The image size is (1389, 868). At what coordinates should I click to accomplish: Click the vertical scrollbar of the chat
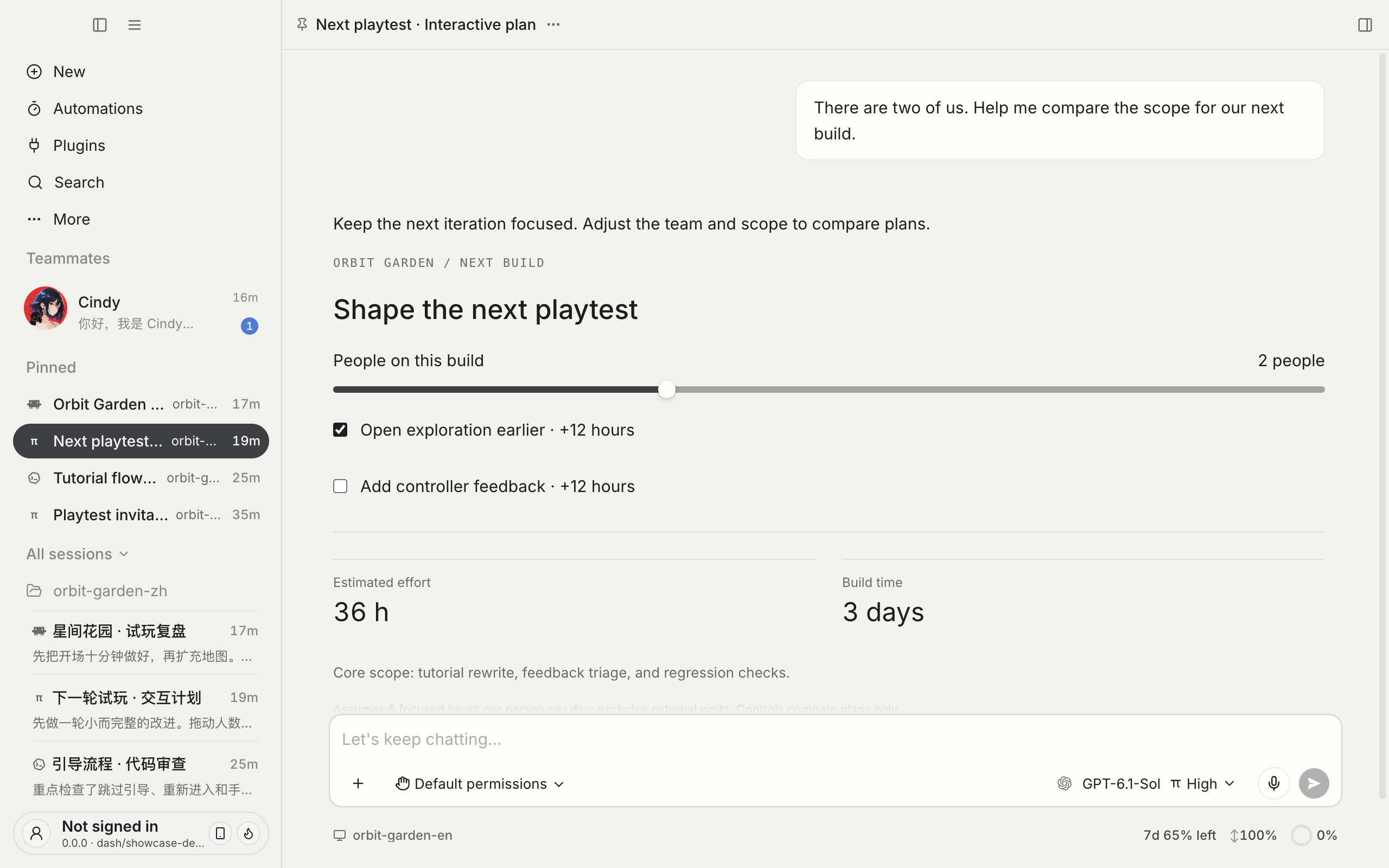tap(1382, 425)
